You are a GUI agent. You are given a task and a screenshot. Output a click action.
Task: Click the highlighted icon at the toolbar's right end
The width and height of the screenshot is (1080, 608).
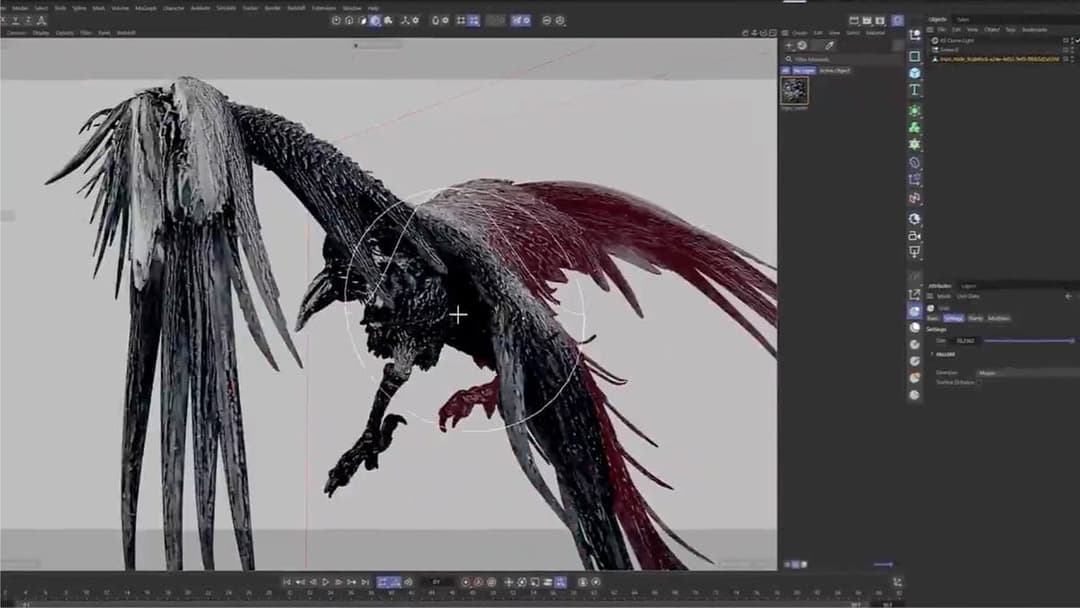tap(897, 21)
